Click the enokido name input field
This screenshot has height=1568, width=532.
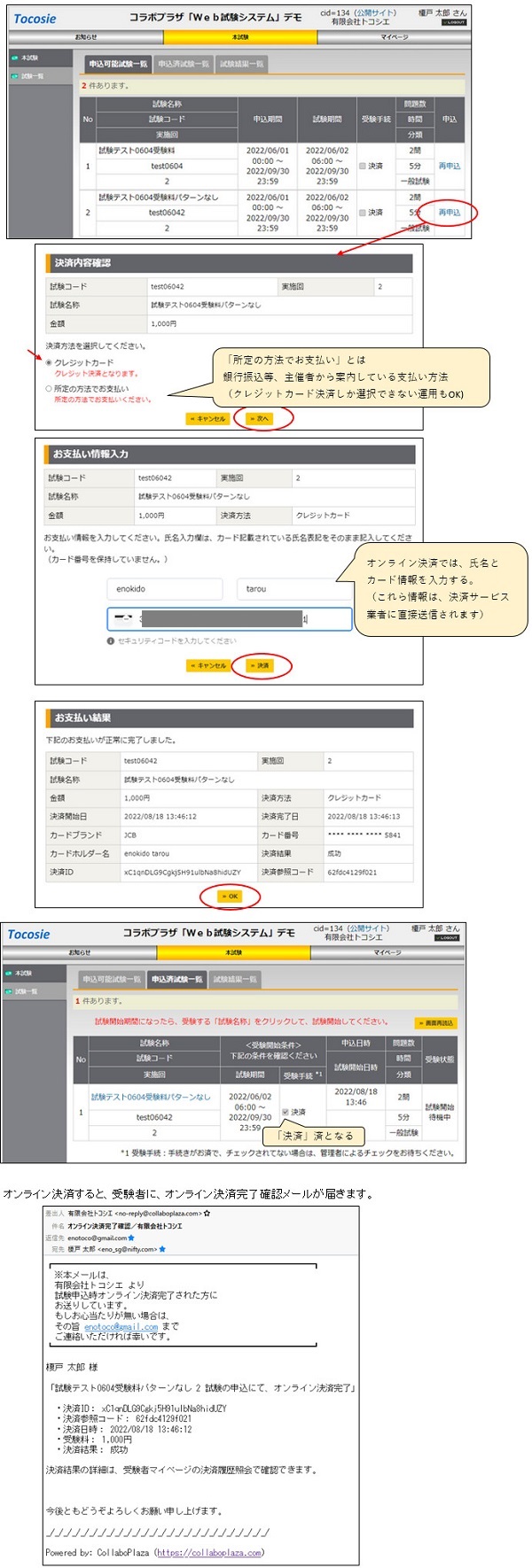click(x=165, y=589)
